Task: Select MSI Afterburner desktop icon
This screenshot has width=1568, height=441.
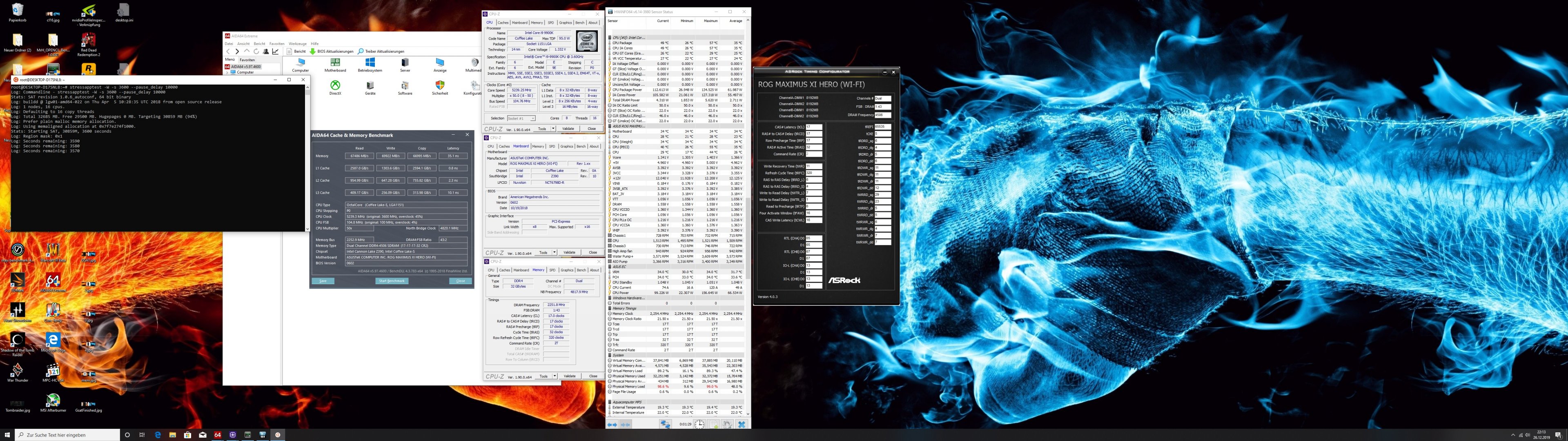Action: 53,403
